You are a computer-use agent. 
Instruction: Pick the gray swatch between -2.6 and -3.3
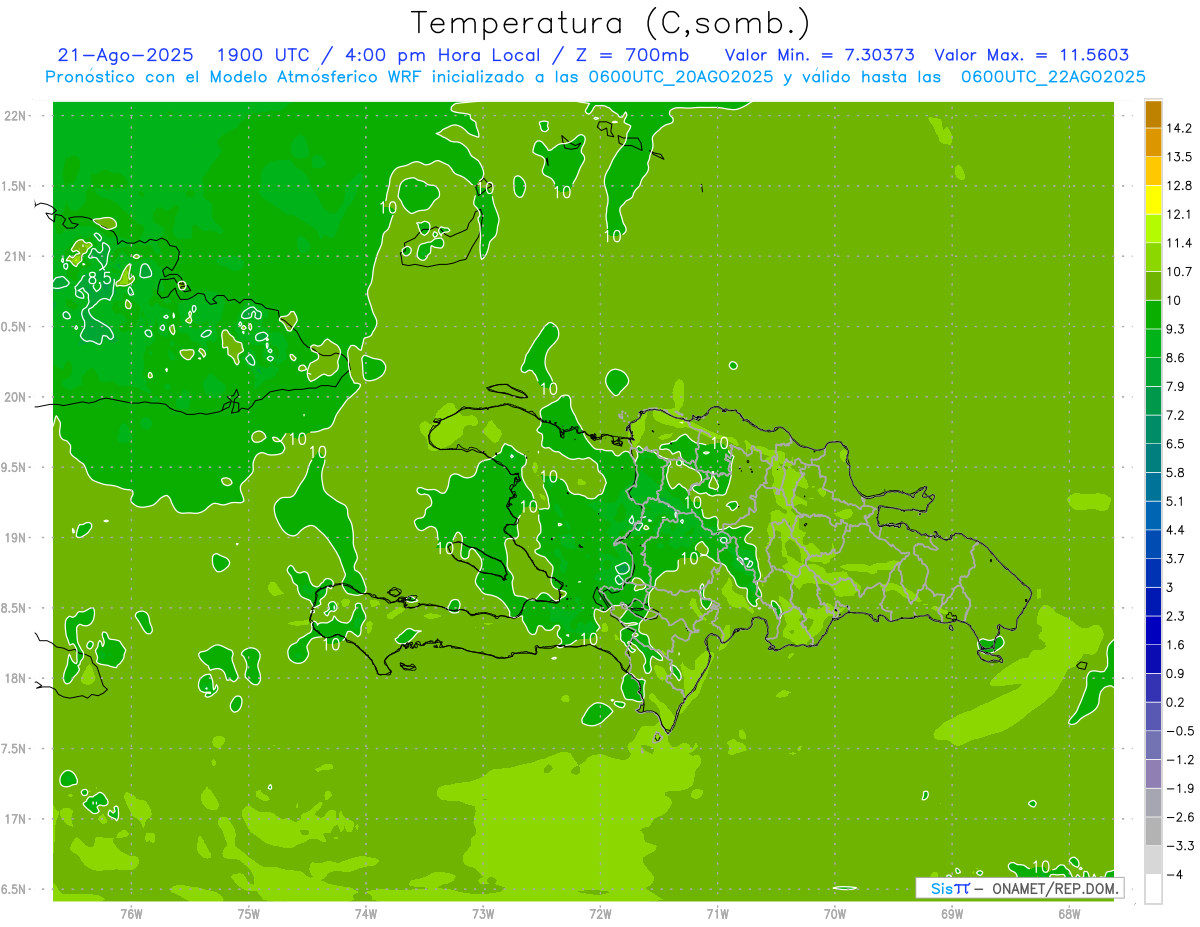(1153, 832)
